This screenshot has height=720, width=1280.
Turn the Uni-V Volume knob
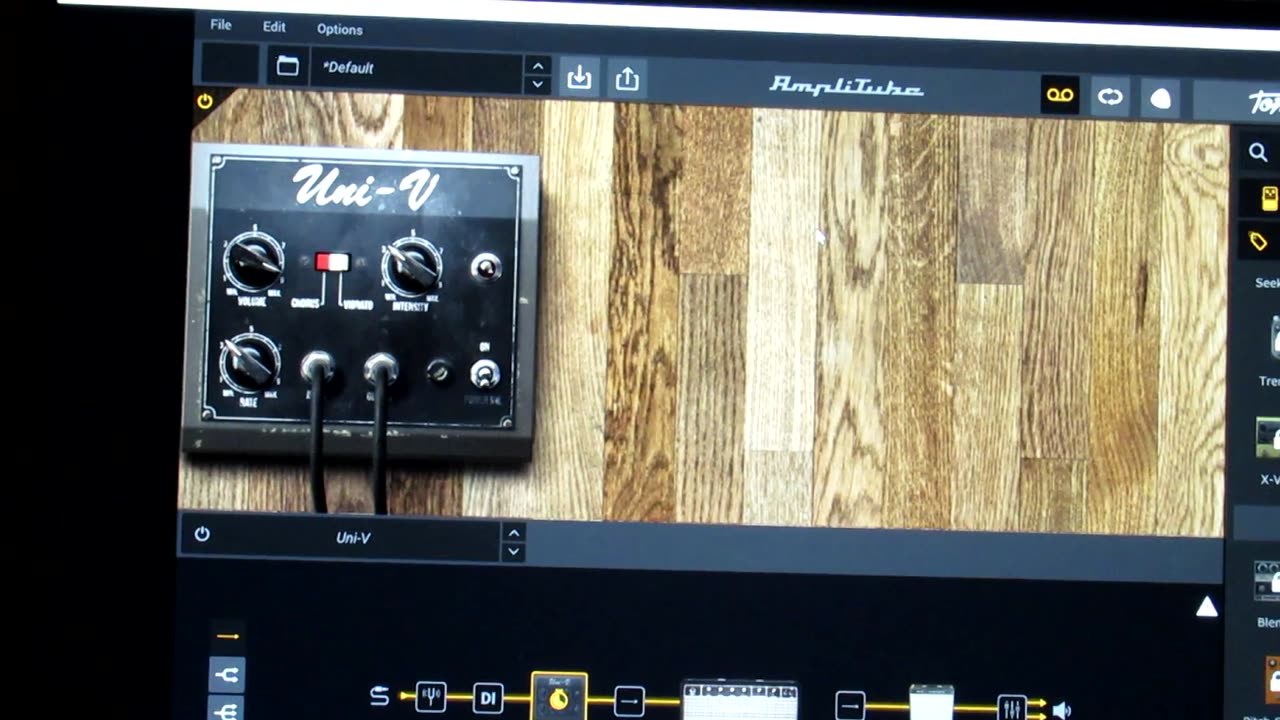point(252,260)
